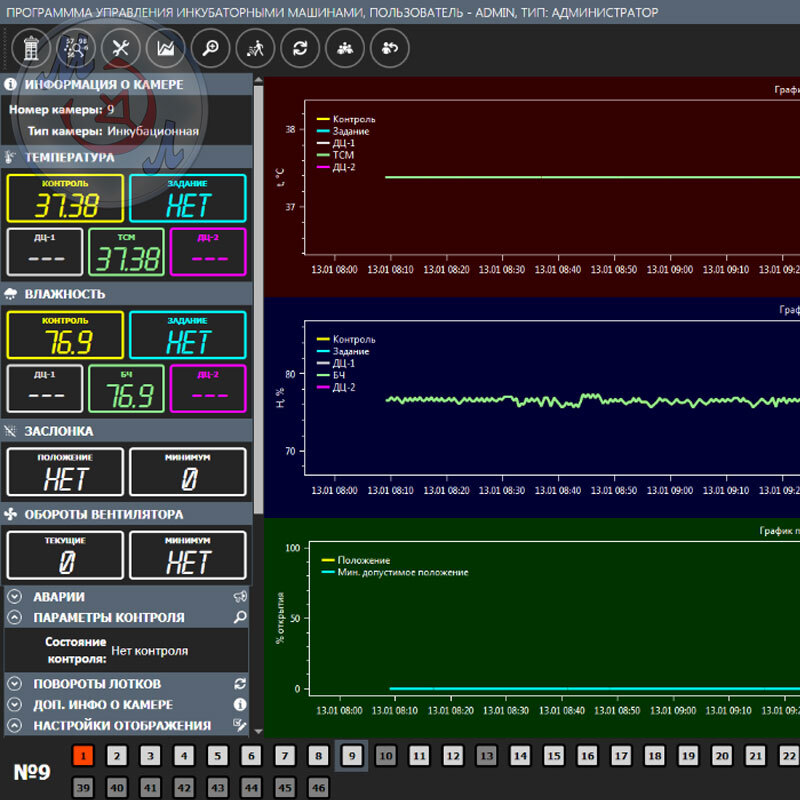This screenshot has width=800, height=800.
Task: Click the left panel vertical scrollbar
Action: (258, 300)
